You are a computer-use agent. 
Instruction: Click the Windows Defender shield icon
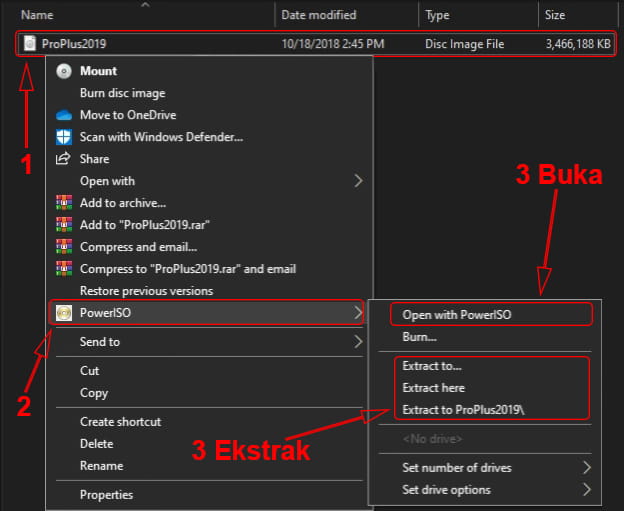coord(64,137)
